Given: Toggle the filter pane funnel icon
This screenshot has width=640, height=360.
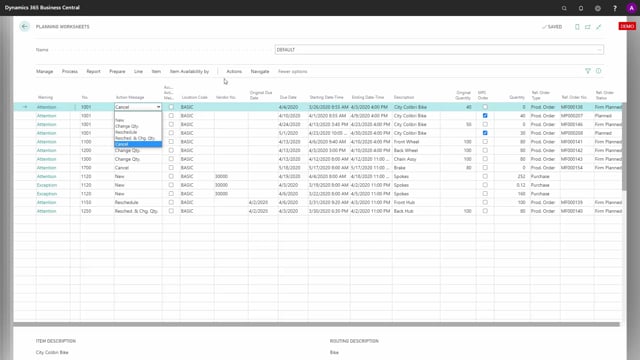Looking at the screenshot, I should click(x=588, y=71).
